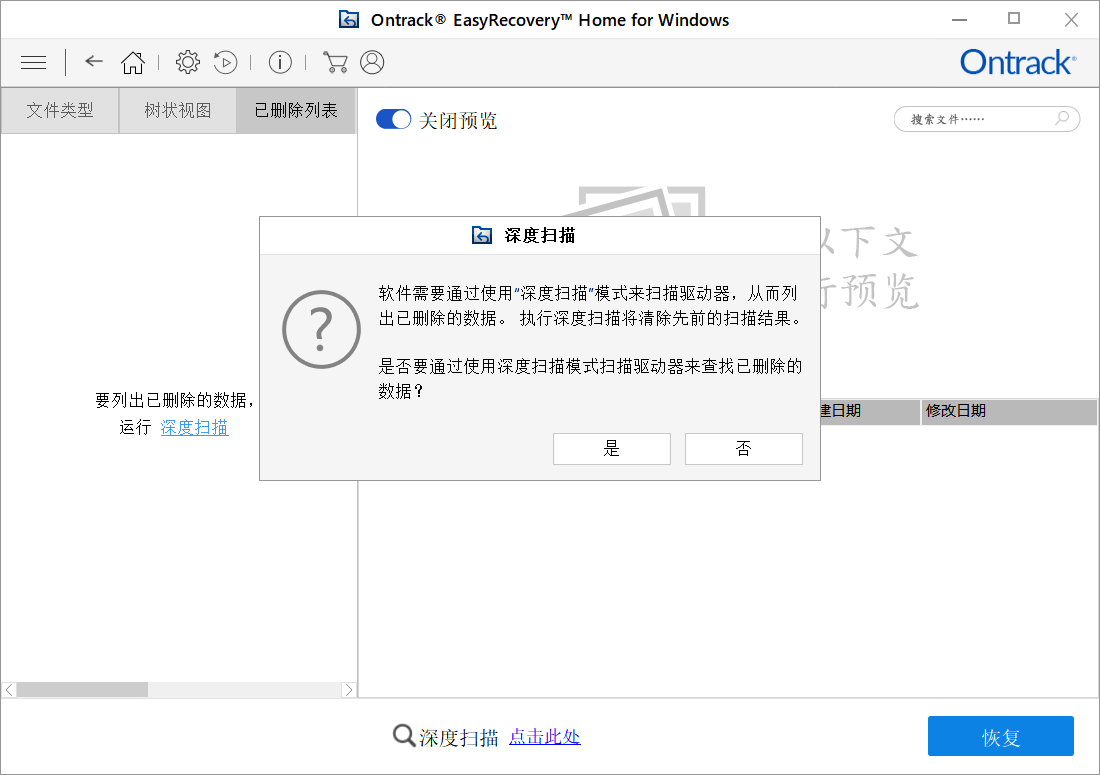The image size is (1100, 775).
Task: Click the 修改日期 column header
Action: click(x=1009, y=411)
